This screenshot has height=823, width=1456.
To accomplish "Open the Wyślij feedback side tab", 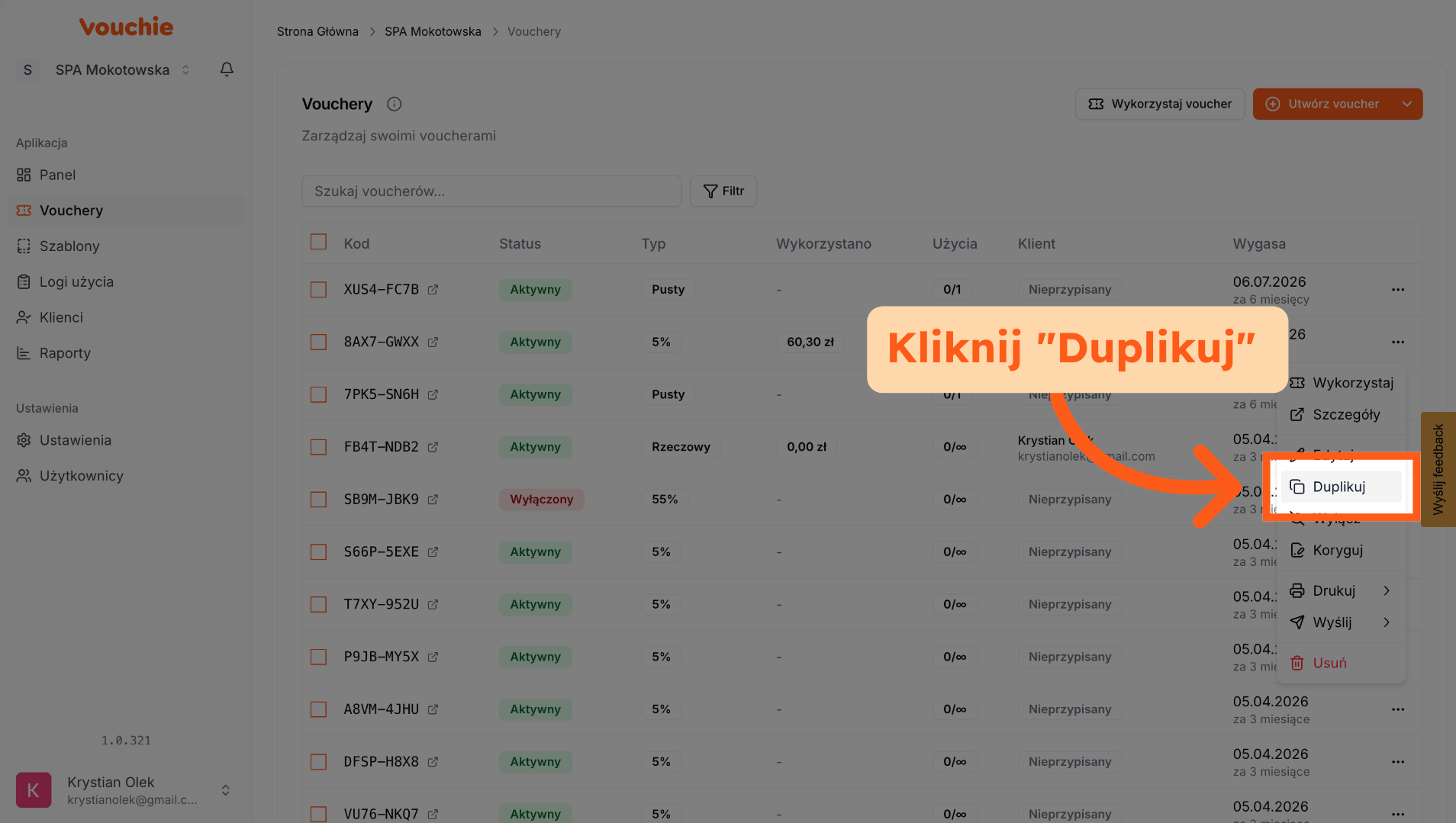I will [1438, 469].
